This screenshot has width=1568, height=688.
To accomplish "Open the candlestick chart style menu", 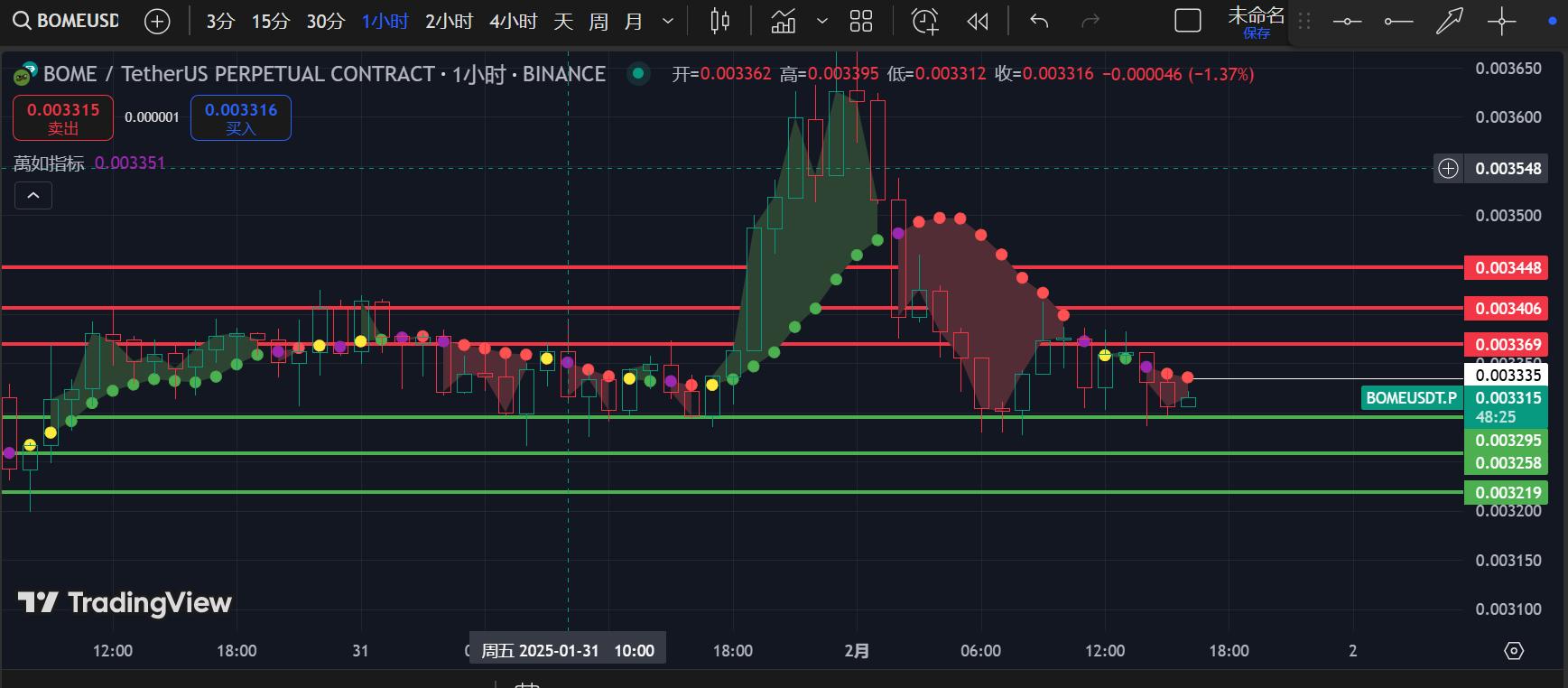I will click(x=719, y=21).
